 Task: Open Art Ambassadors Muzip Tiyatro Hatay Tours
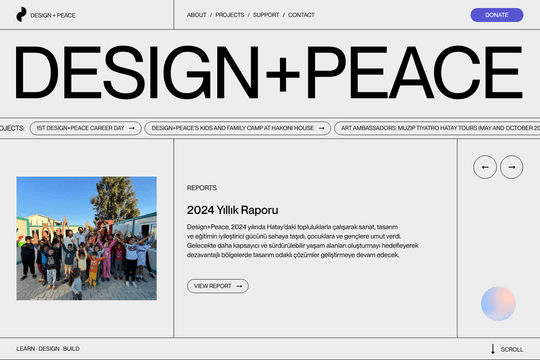click(437, 128)
